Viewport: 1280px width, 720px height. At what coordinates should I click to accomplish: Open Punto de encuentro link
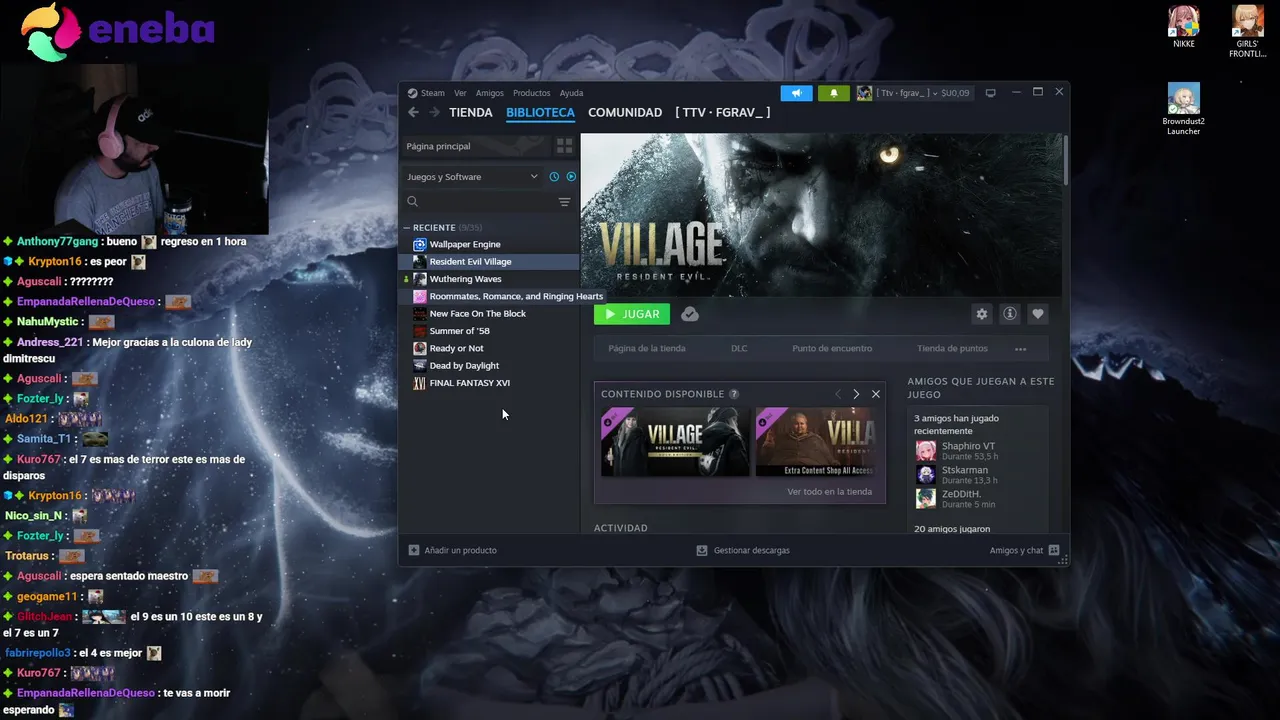(832, 349)
